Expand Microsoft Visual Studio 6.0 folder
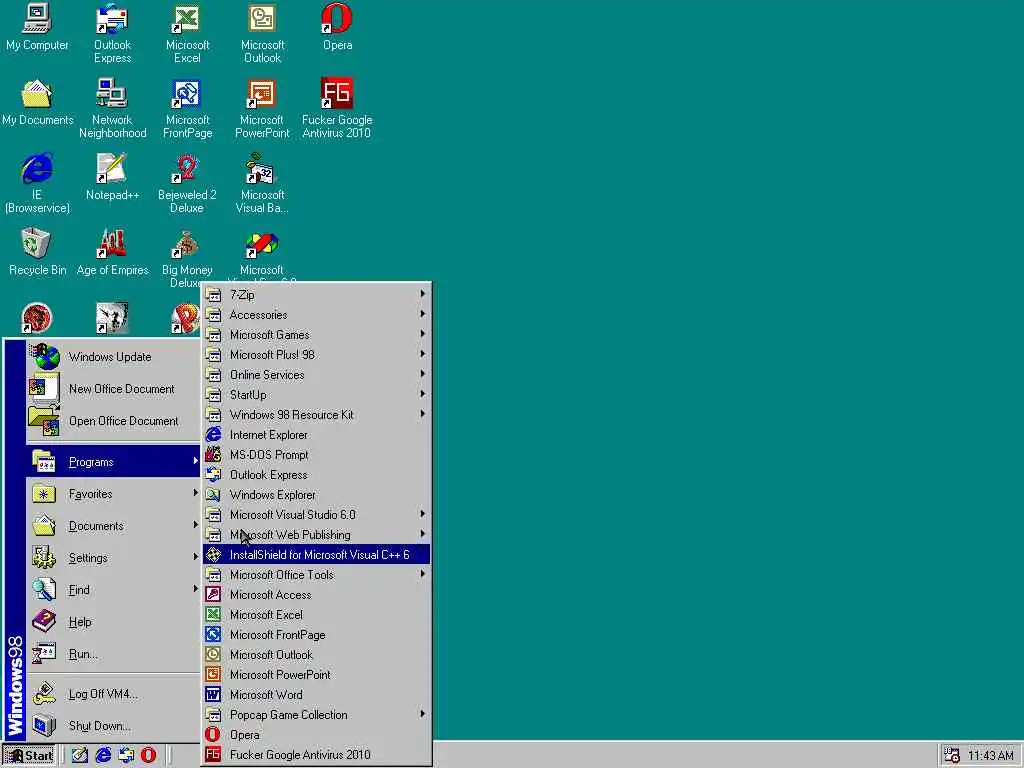This screenshot has width=1024, height=768. tap(316, 515)
